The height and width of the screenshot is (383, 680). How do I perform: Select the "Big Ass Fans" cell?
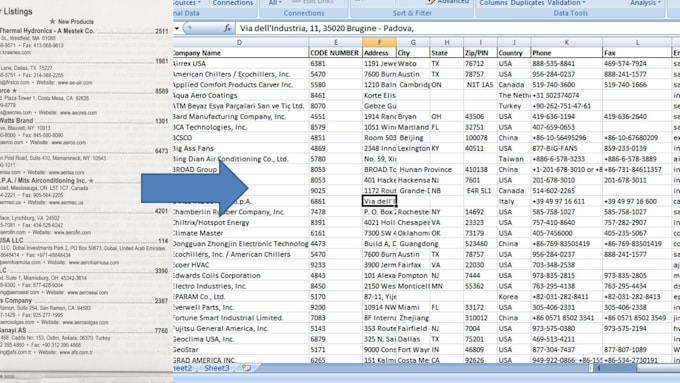pos(241,148)
